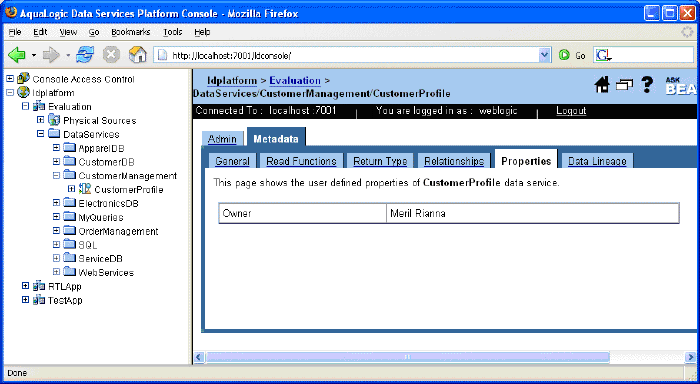
Task: Click the Google search engine icon
Action: (603, 55)
